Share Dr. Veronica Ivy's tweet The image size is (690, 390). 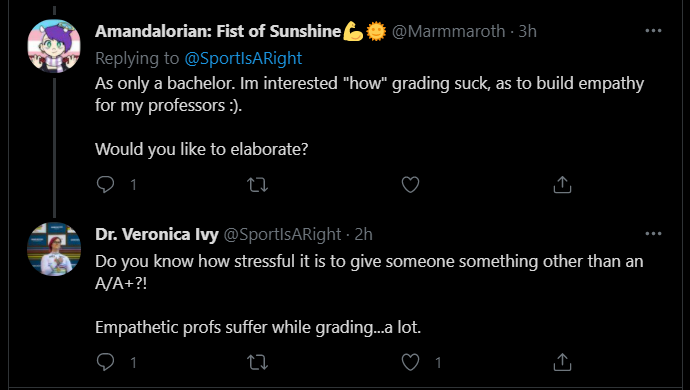[562, 362]
